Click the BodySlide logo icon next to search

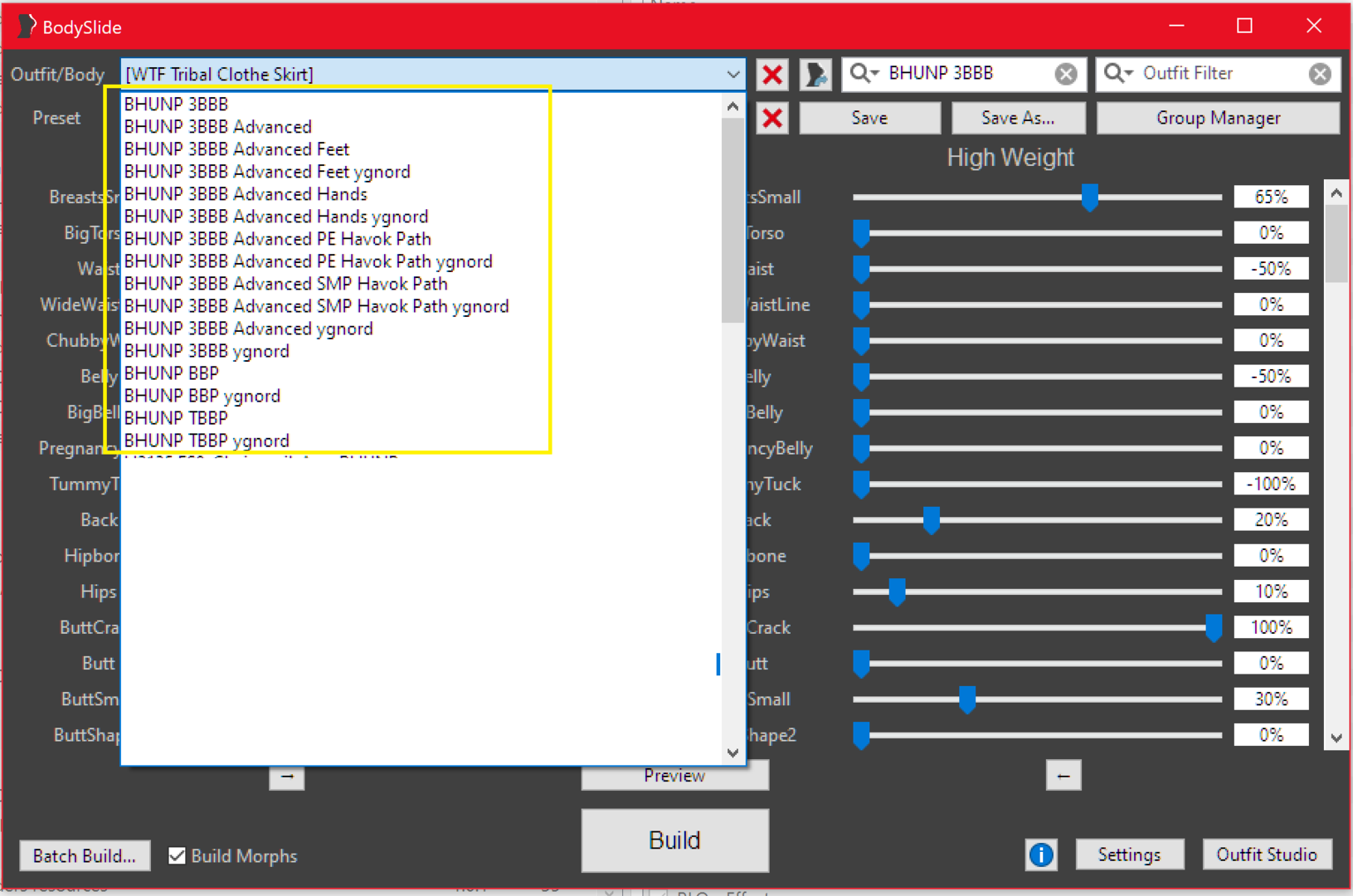pyautogui.click(x=816, y=75)
